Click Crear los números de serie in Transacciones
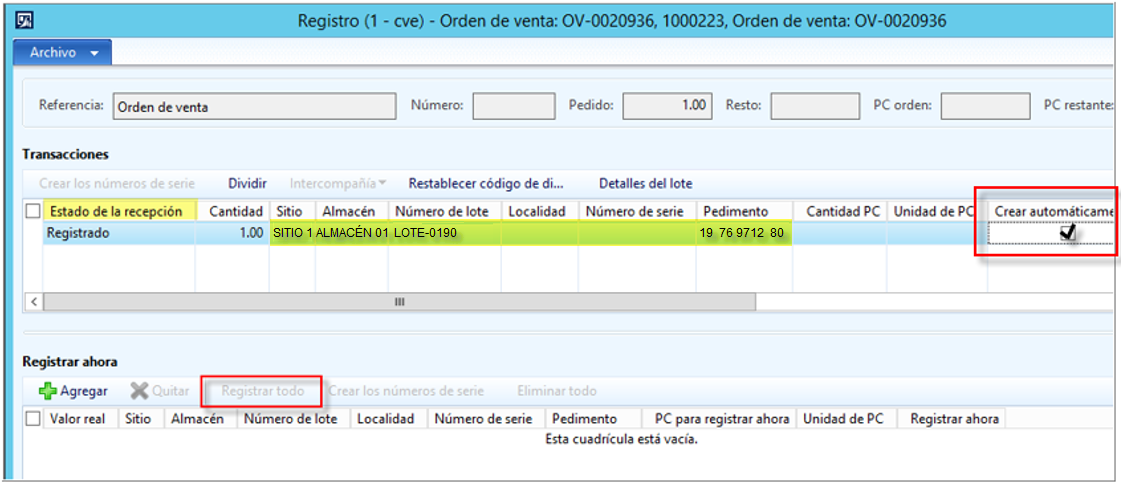 click(x=117, y=184)
